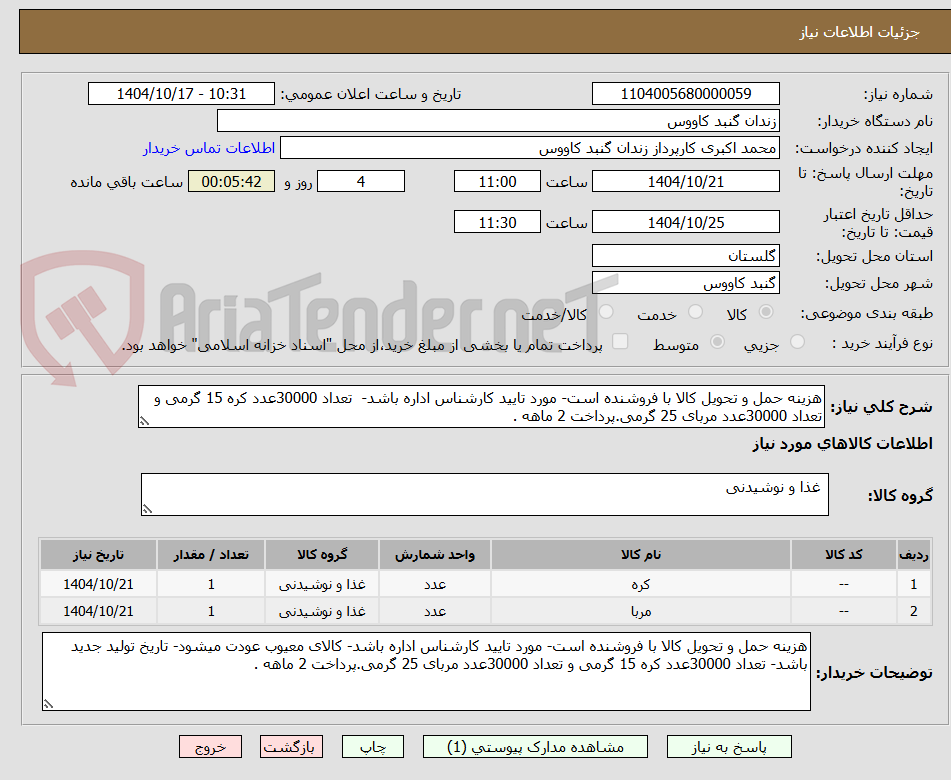Toggle the Islamic treasury payment checkbox
Screen dimensions: 951x780
click(x=620, y=341)
